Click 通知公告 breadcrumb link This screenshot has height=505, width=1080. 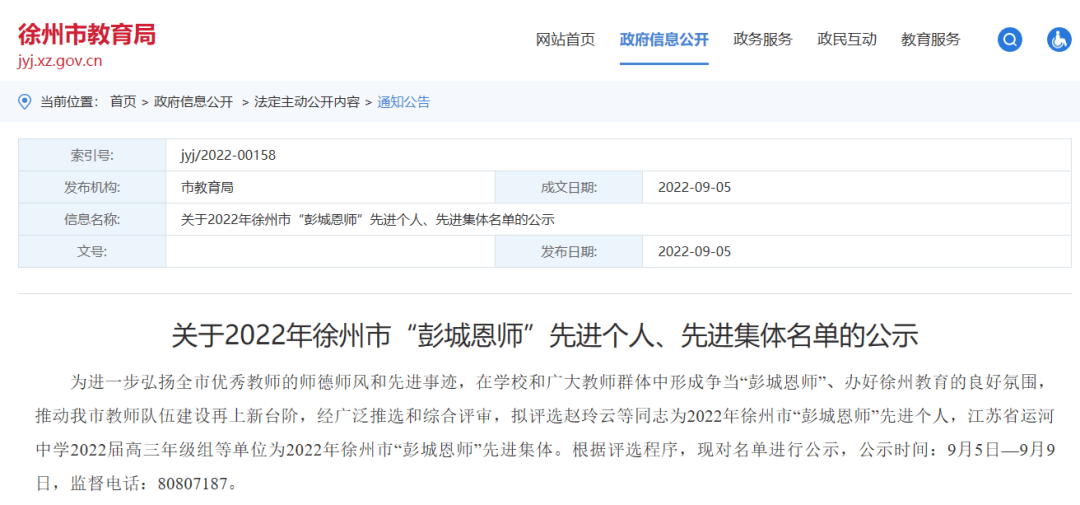coord(404,102)
